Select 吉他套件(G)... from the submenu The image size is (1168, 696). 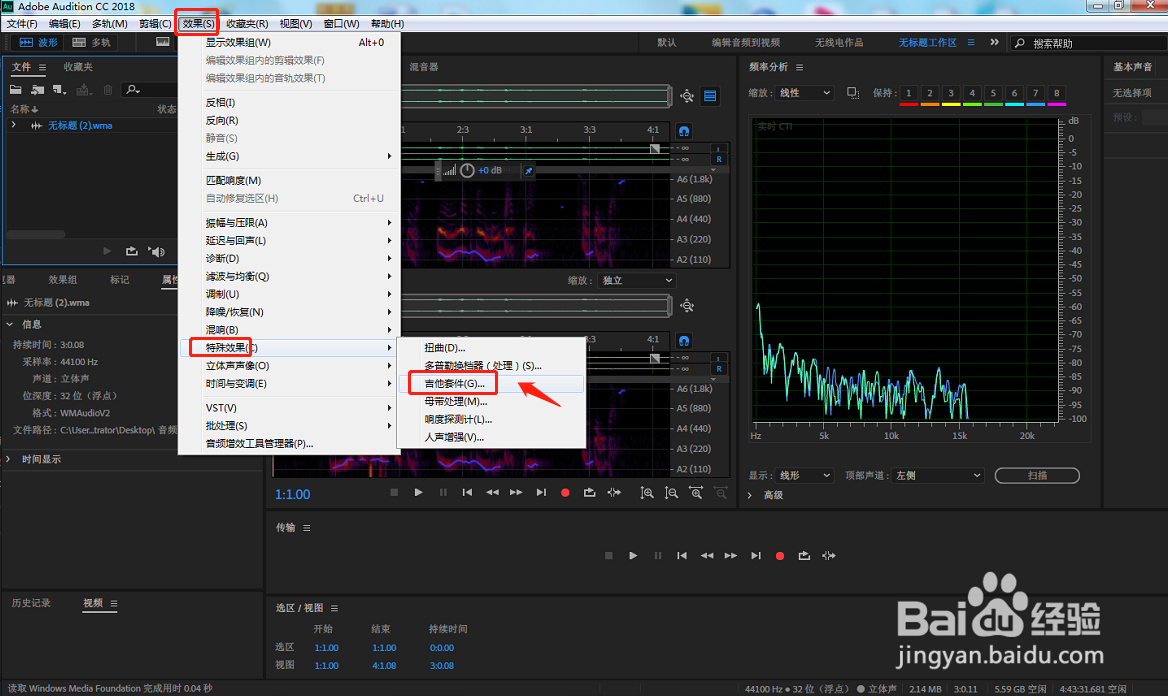click(x=492, y=384)
